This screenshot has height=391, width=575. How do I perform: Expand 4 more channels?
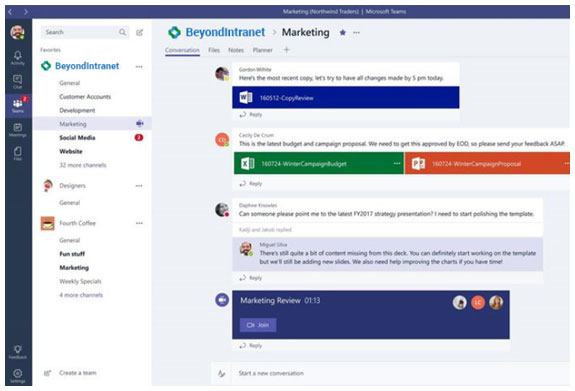click(x=81, y=295)
